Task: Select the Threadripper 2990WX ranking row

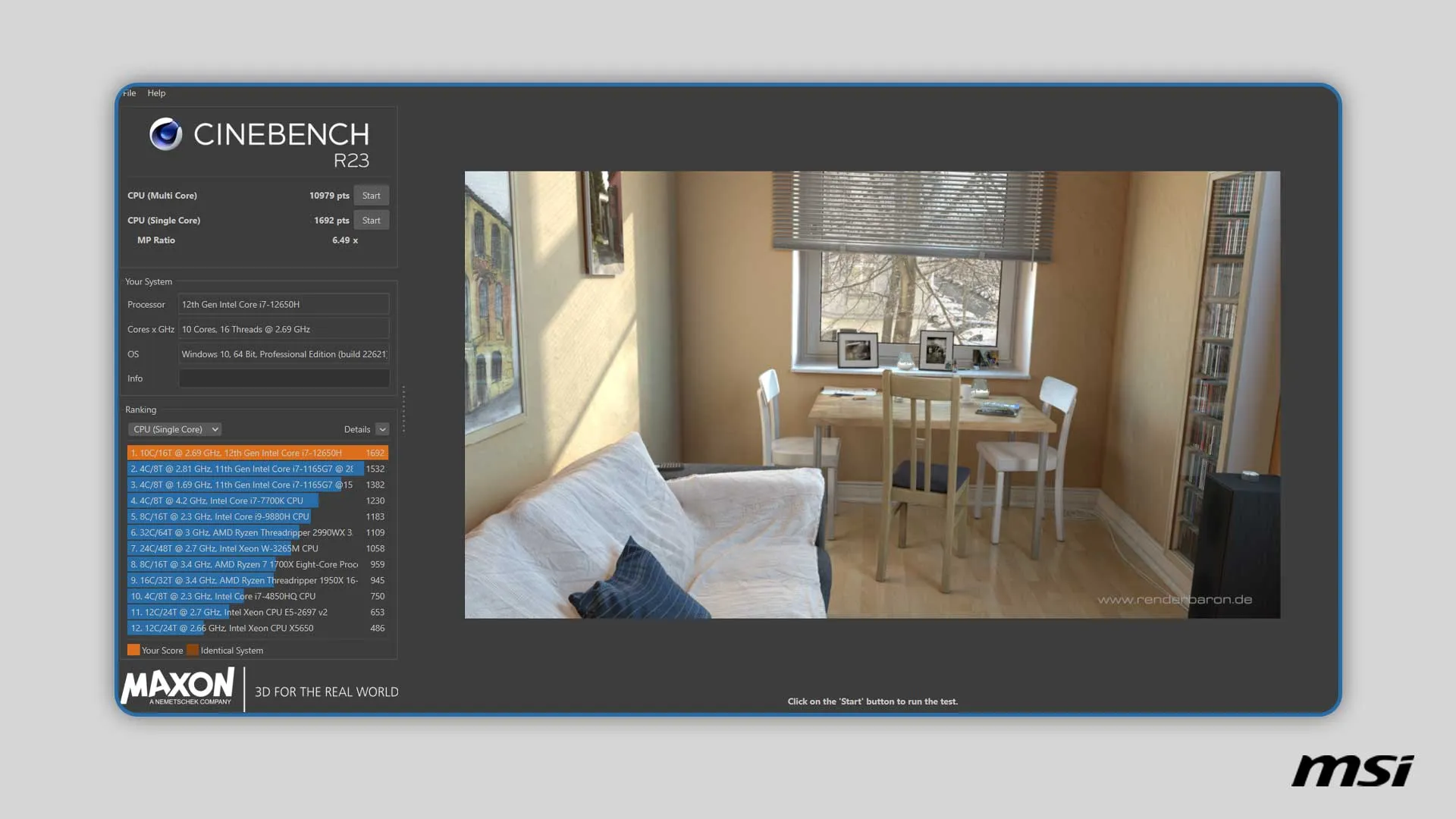Action: click(258, 532)
